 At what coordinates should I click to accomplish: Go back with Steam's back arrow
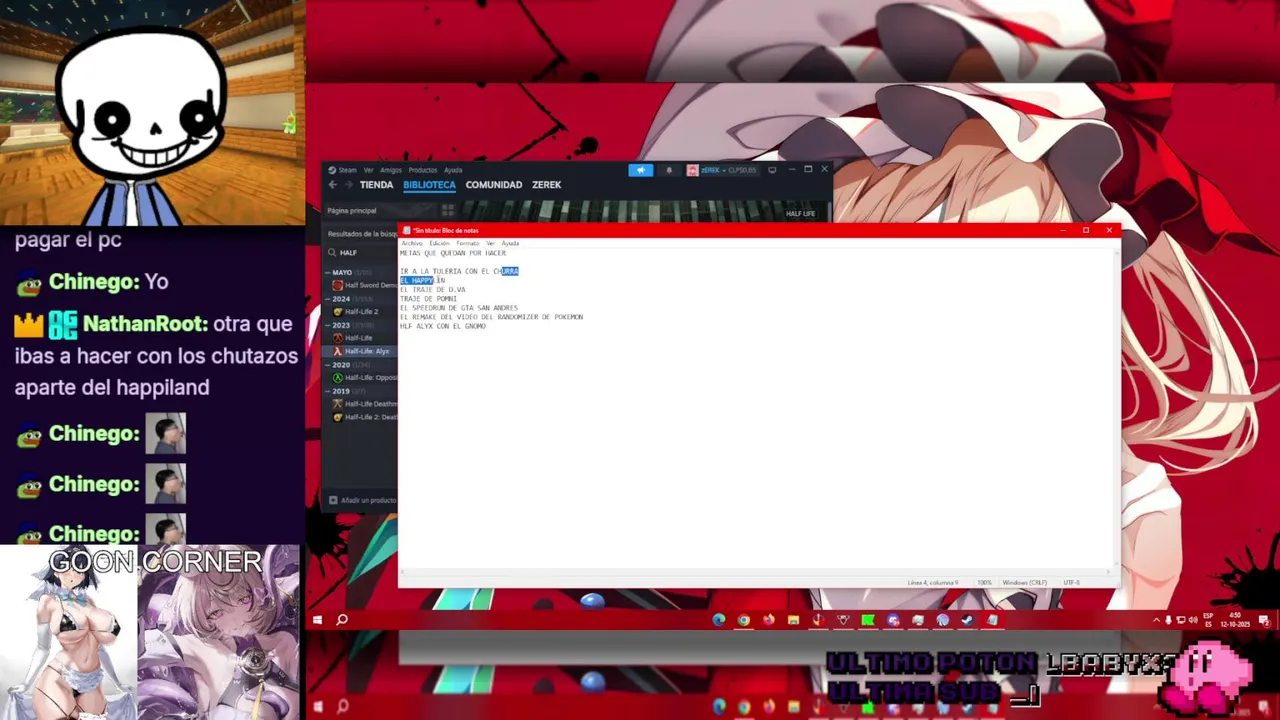coord(333,185)
